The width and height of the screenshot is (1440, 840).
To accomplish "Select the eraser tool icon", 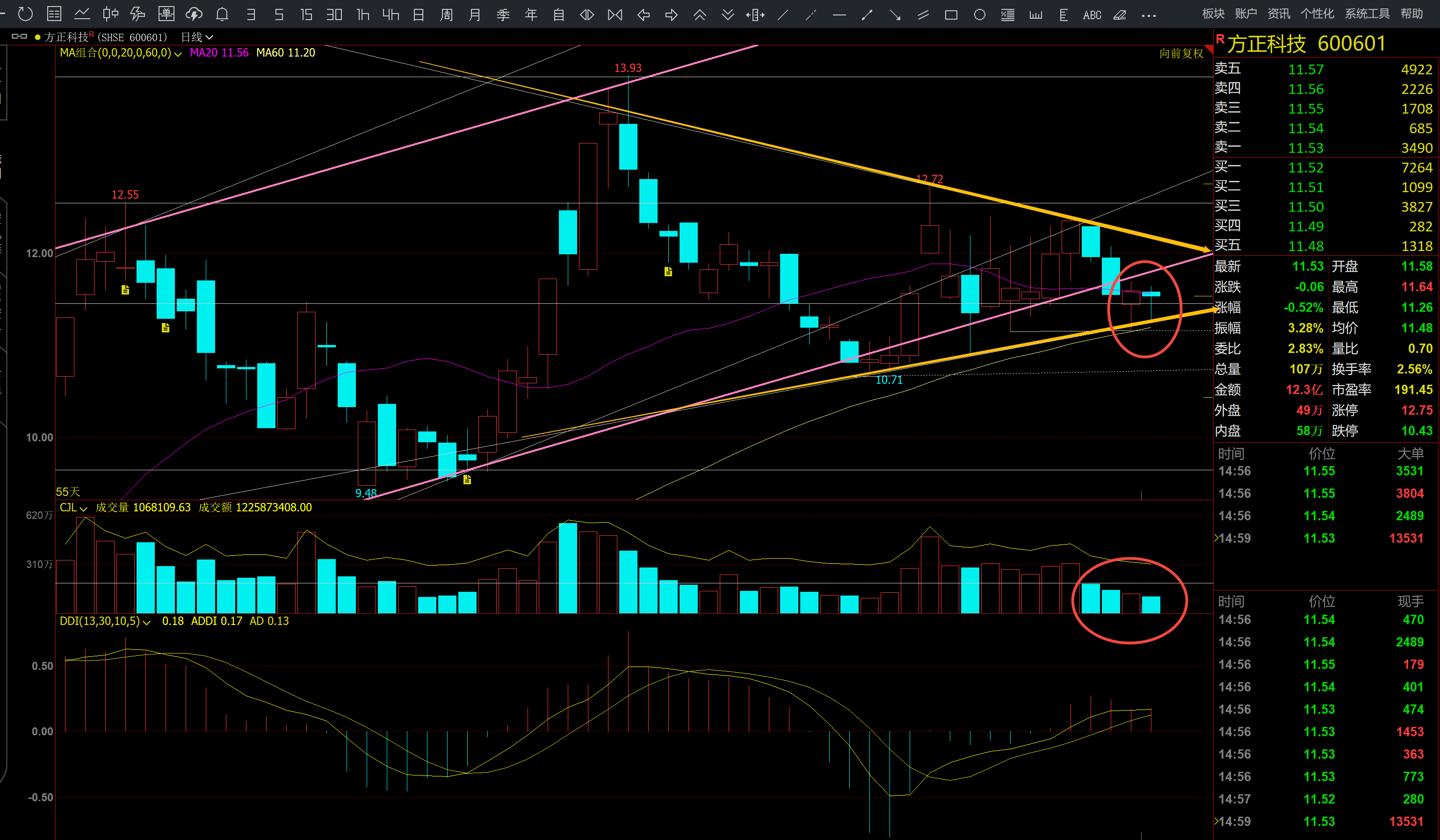I will (x=1120, y=15).
